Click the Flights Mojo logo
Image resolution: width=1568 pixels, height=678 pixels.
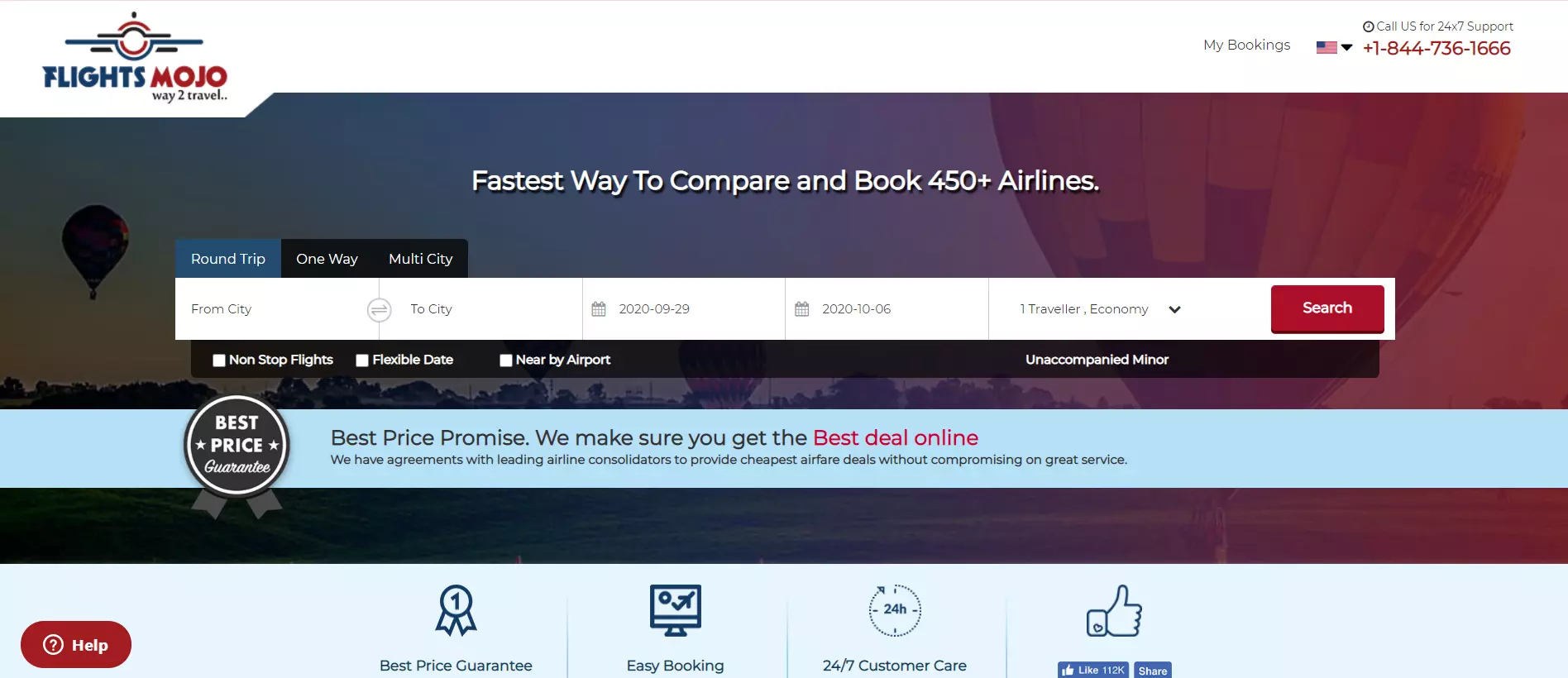[x=135, y=57]
